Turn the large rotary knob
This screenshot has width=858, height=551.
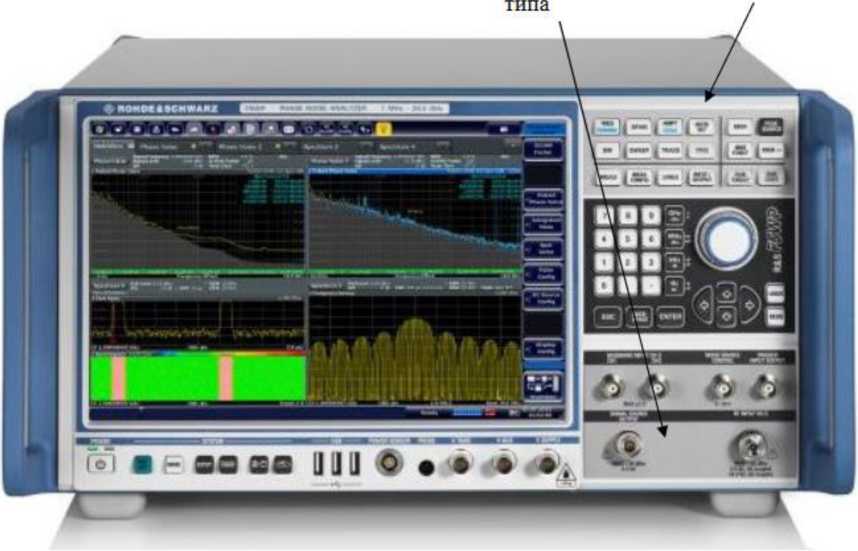726,241
